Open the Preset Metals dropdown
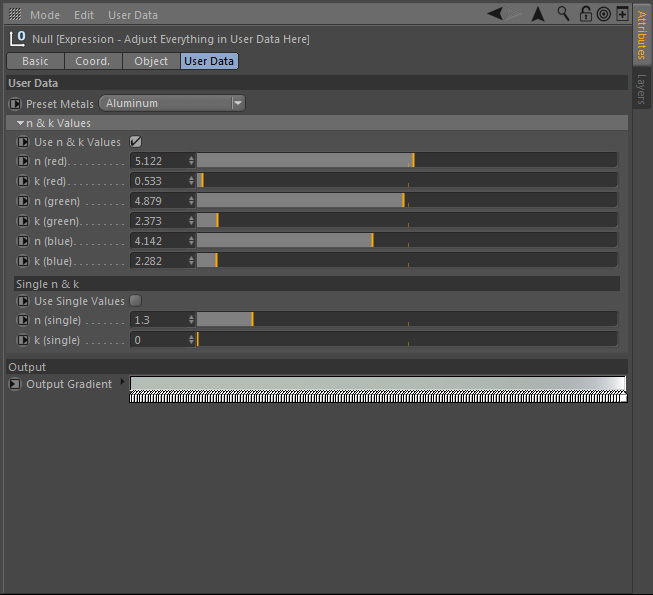Screen dimensions: 653x595 point(172,103)
